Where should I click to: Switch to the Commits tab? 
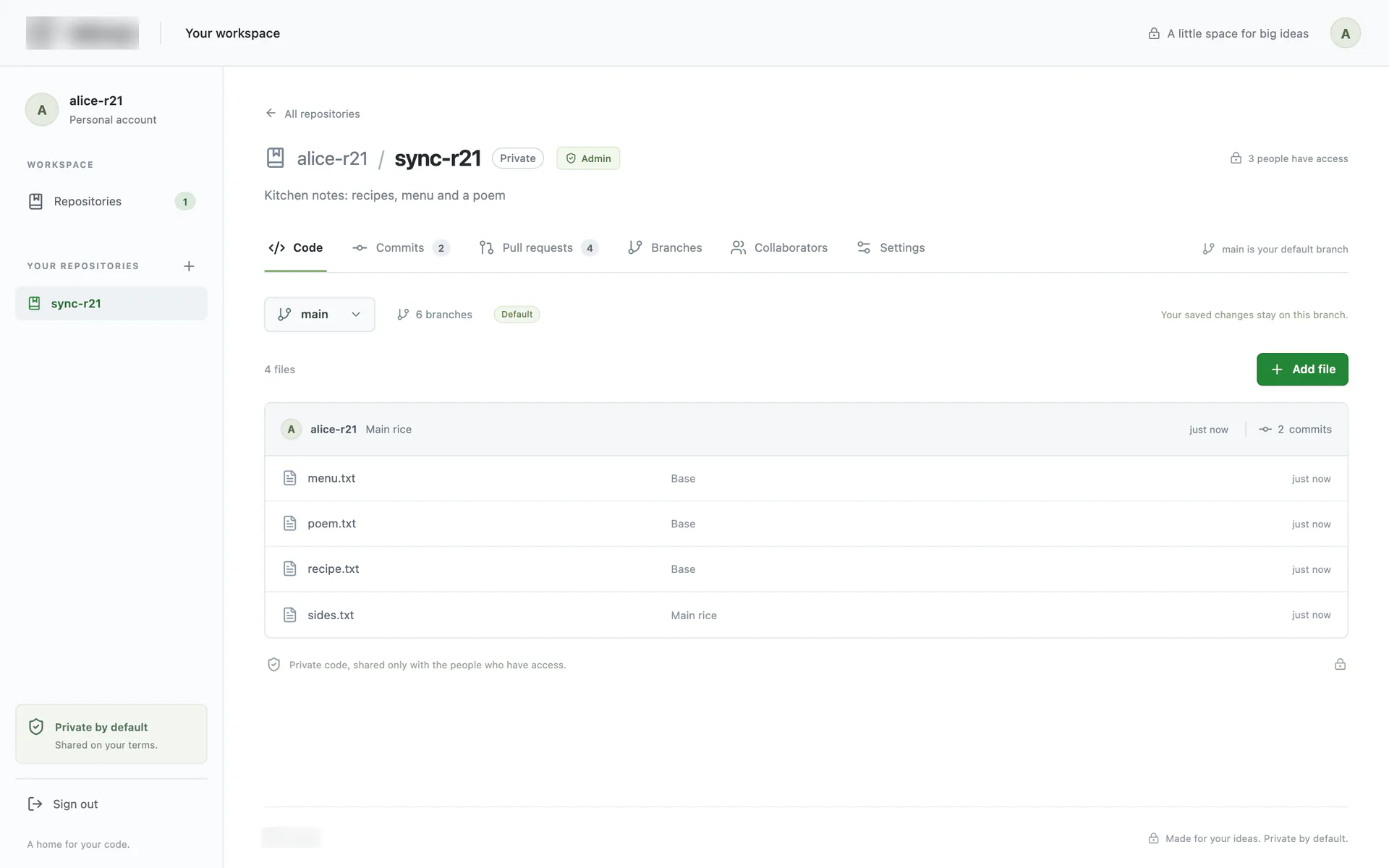point(401,248)
